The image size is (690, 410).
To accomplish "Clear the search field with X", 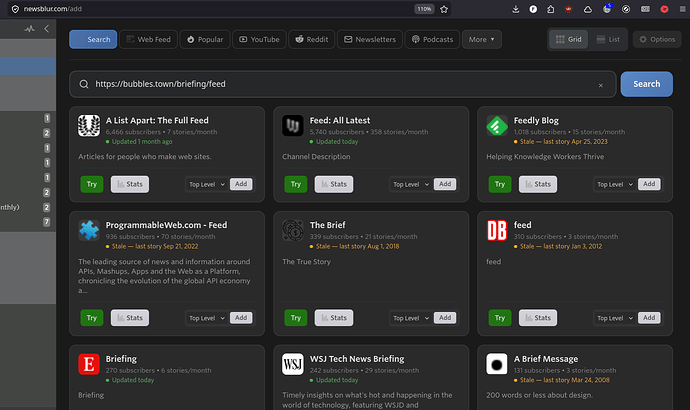I will [x=601, y=85].
